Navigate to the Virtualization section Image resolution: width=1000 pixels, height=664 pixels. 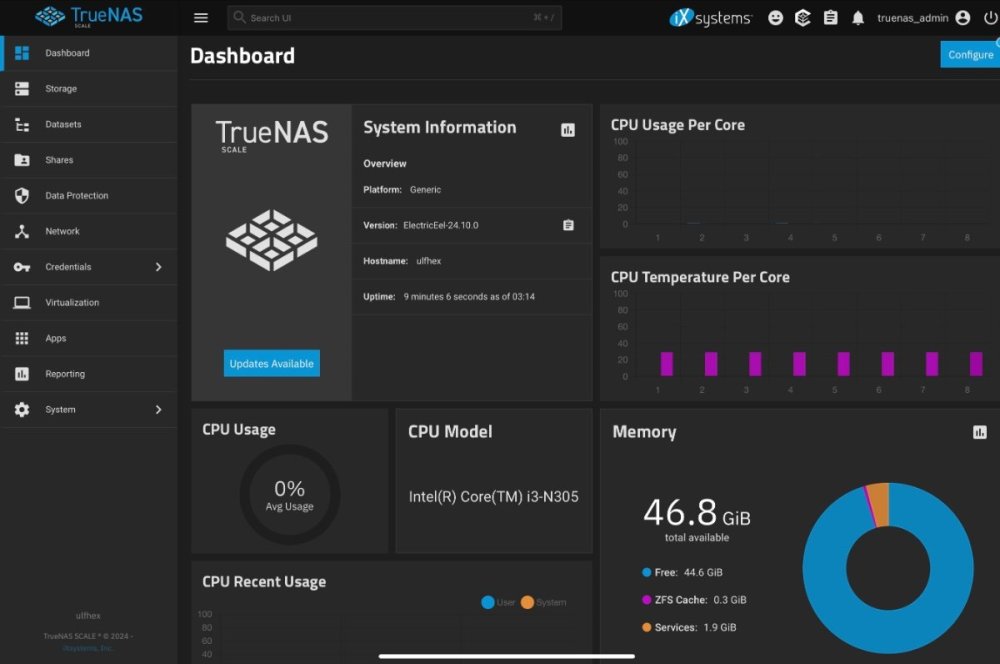pos(72,303)
